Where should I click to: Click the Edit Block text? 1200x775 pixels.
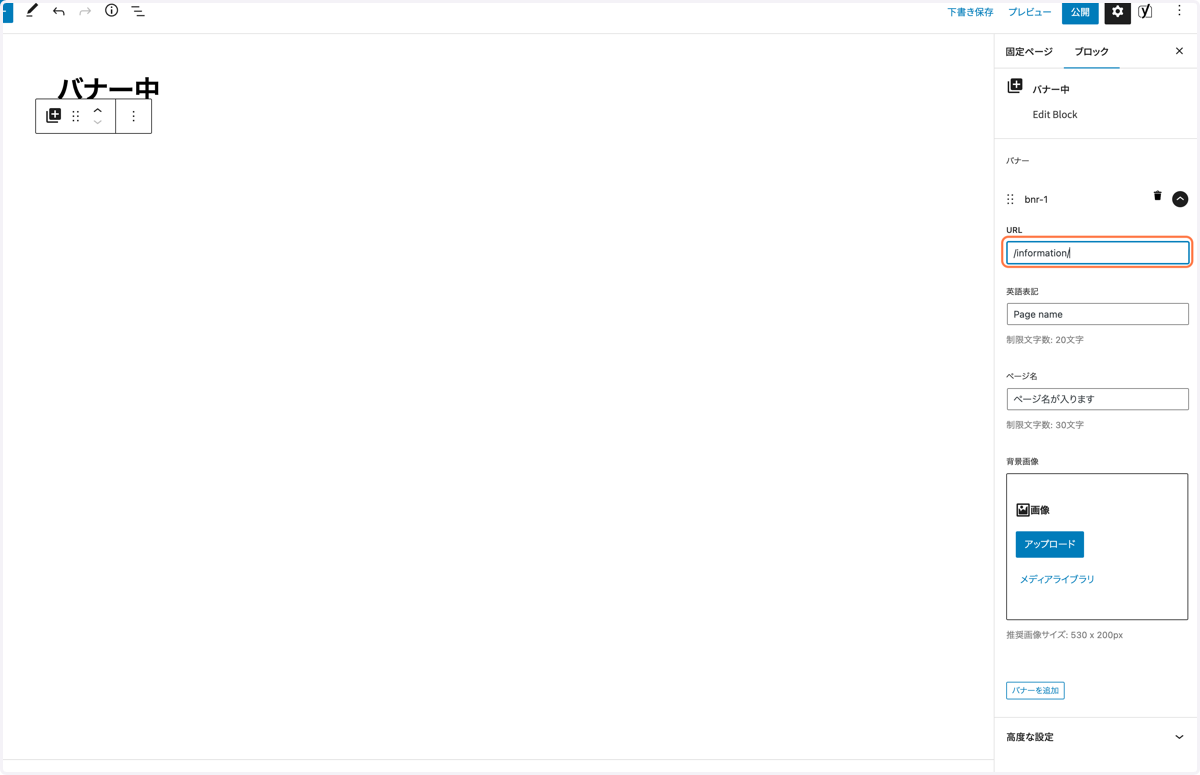click(x=1055, y=114)
